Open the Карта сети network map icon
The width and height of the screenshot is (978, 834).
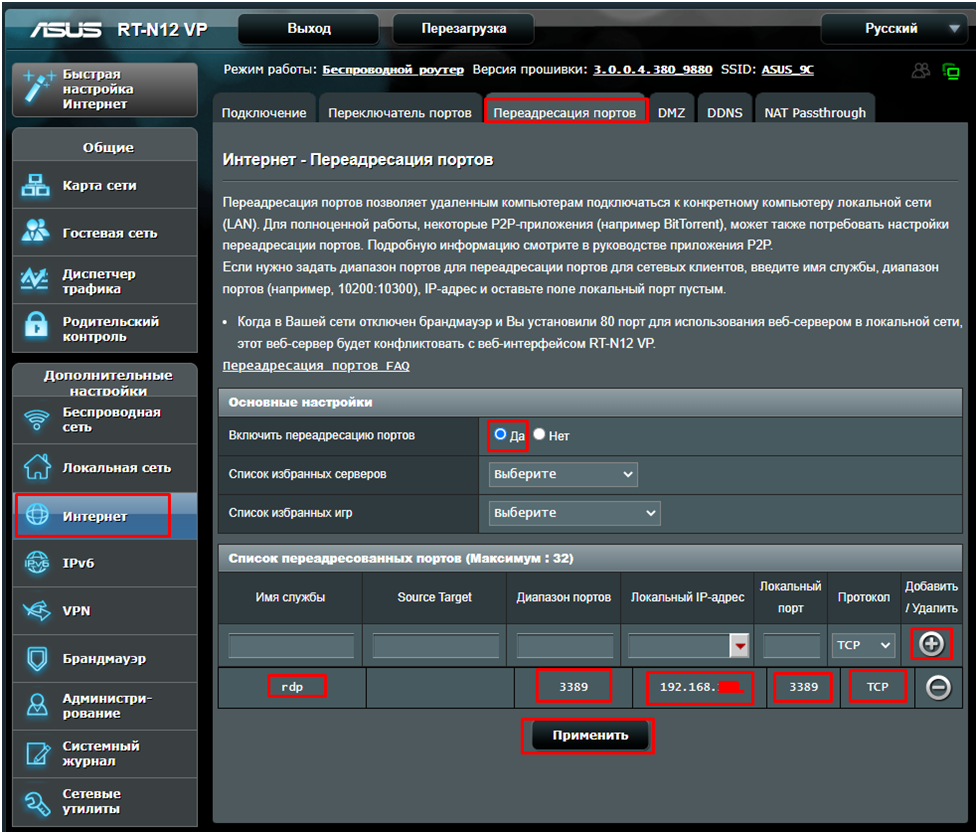coord(36,185)
